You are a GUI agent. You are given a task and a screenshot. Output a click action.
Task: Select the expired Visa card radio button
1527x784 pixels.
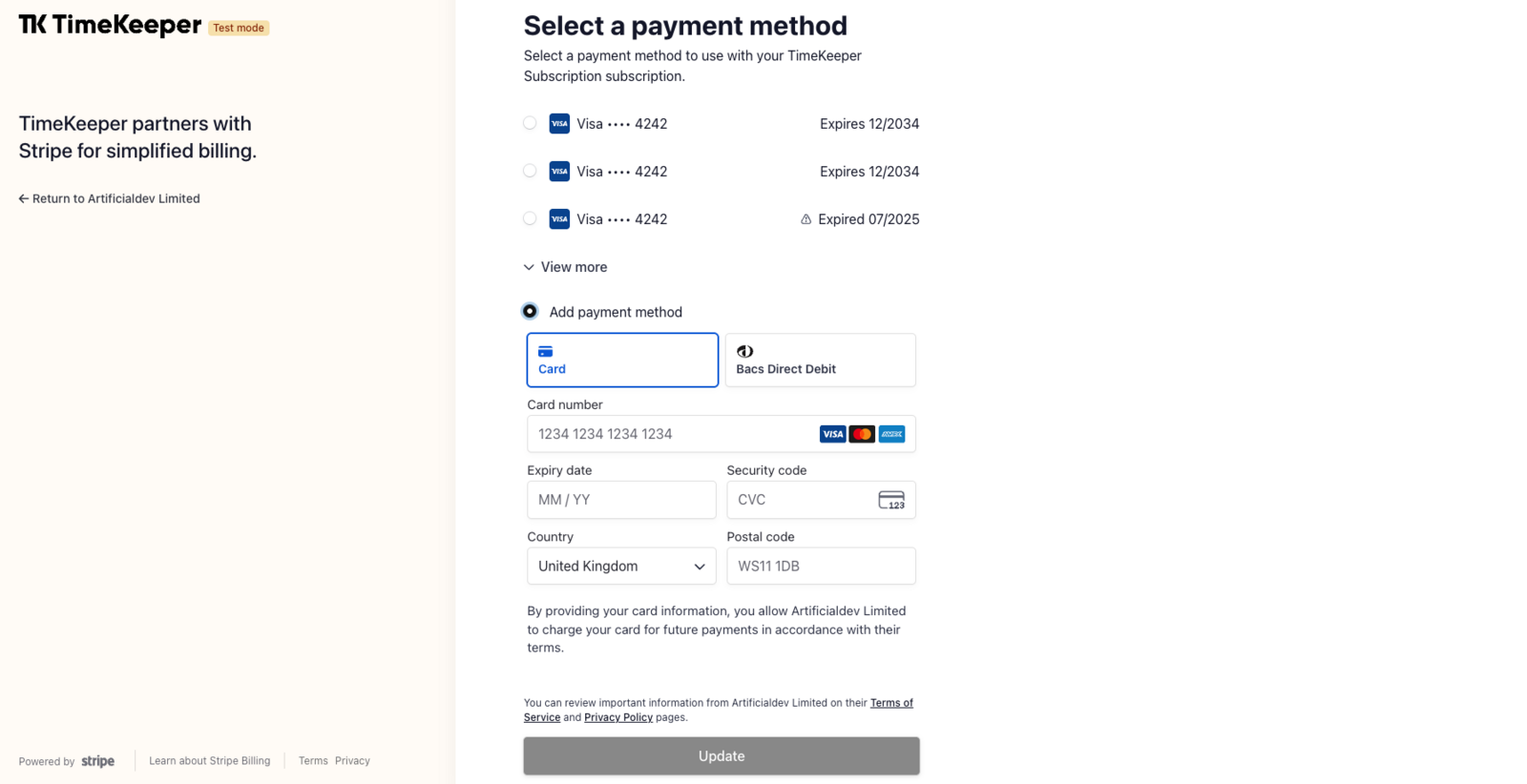[x=530, y=218]
